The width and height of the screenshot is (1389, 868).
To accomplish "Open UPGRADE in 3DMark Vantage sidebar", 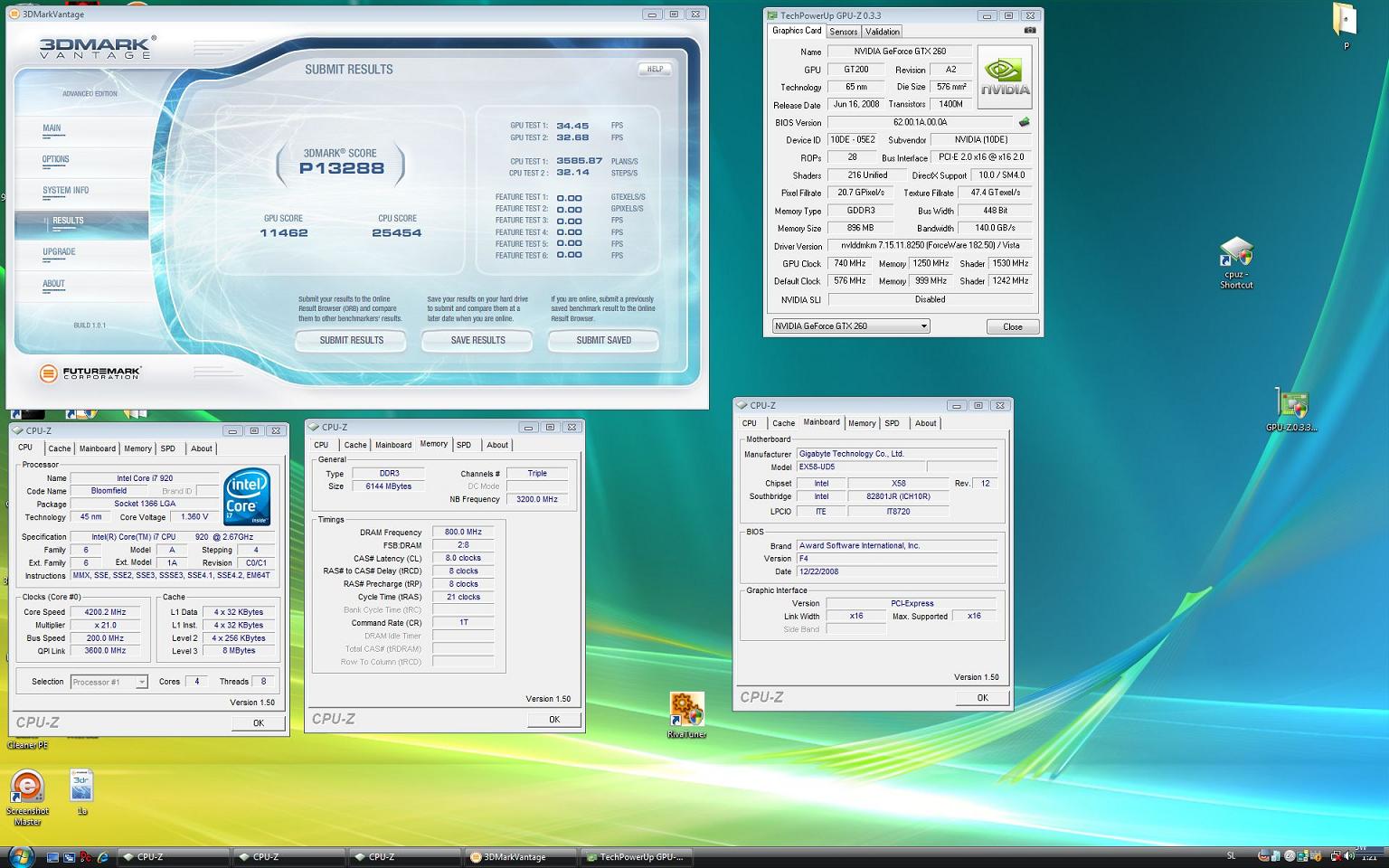I will pos(59,252).
